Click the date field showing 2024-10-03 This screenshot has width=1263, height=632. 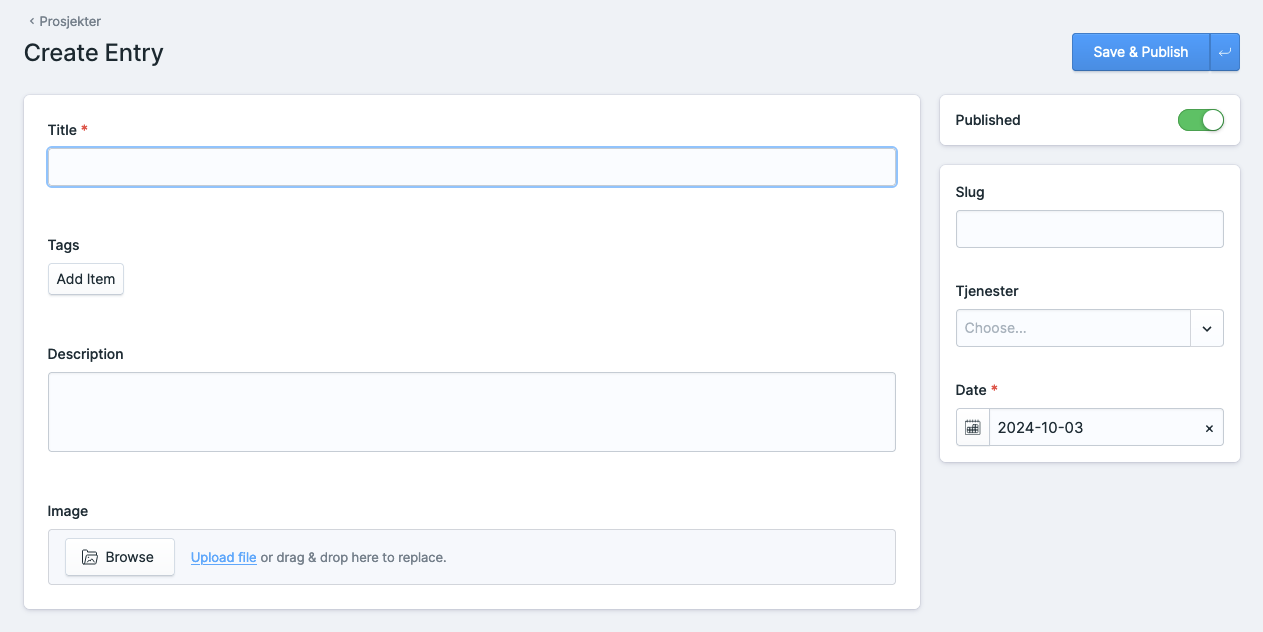(x=1090, y=428)
